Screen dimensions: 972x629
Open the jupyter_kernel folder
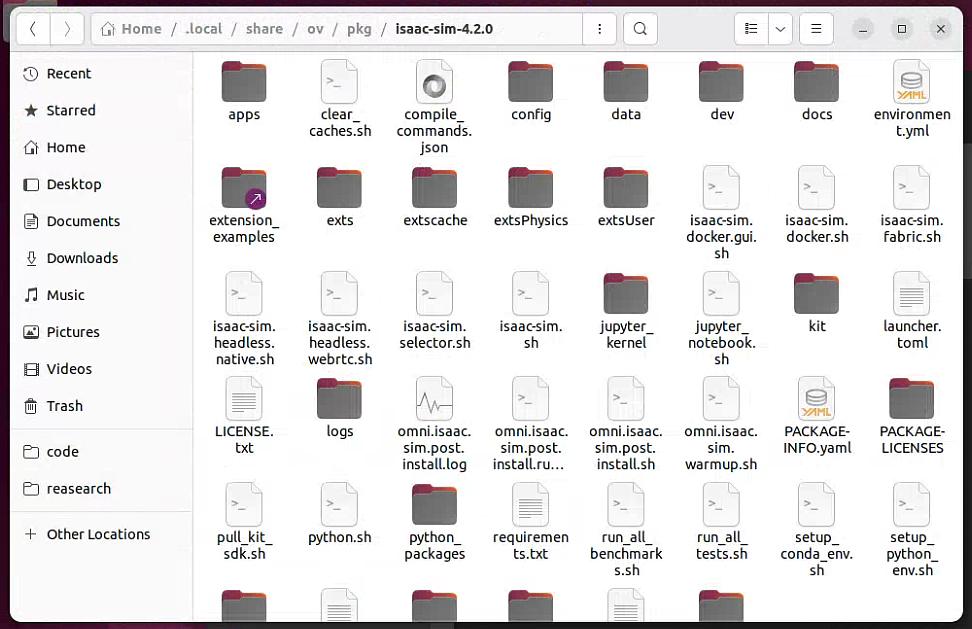626,311
